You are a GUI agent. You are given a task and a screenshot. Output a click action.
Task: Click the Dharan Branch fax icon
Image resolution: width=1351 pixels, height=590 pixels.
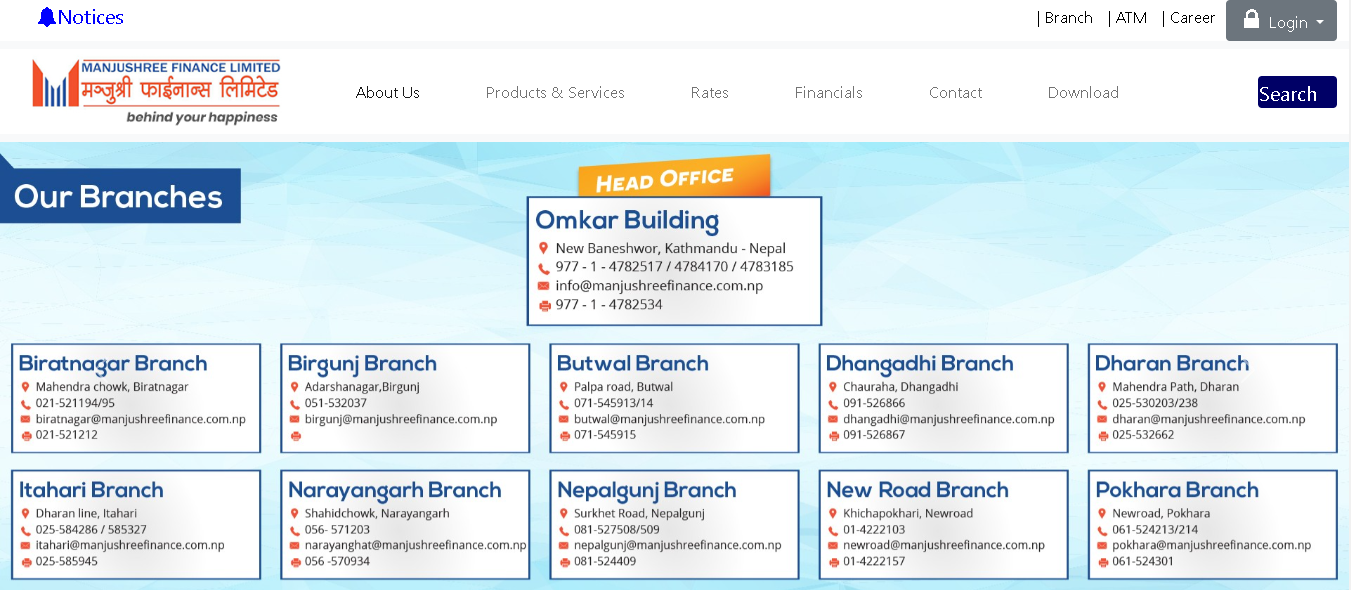pos(1102,436)
